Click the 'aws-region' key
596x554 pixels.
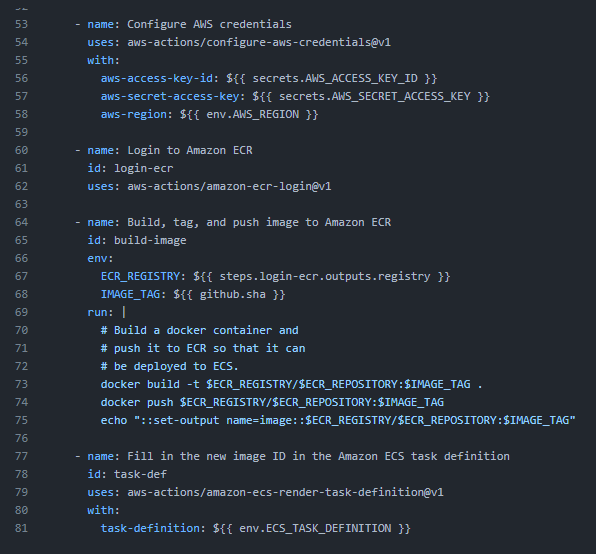[133, 114]
